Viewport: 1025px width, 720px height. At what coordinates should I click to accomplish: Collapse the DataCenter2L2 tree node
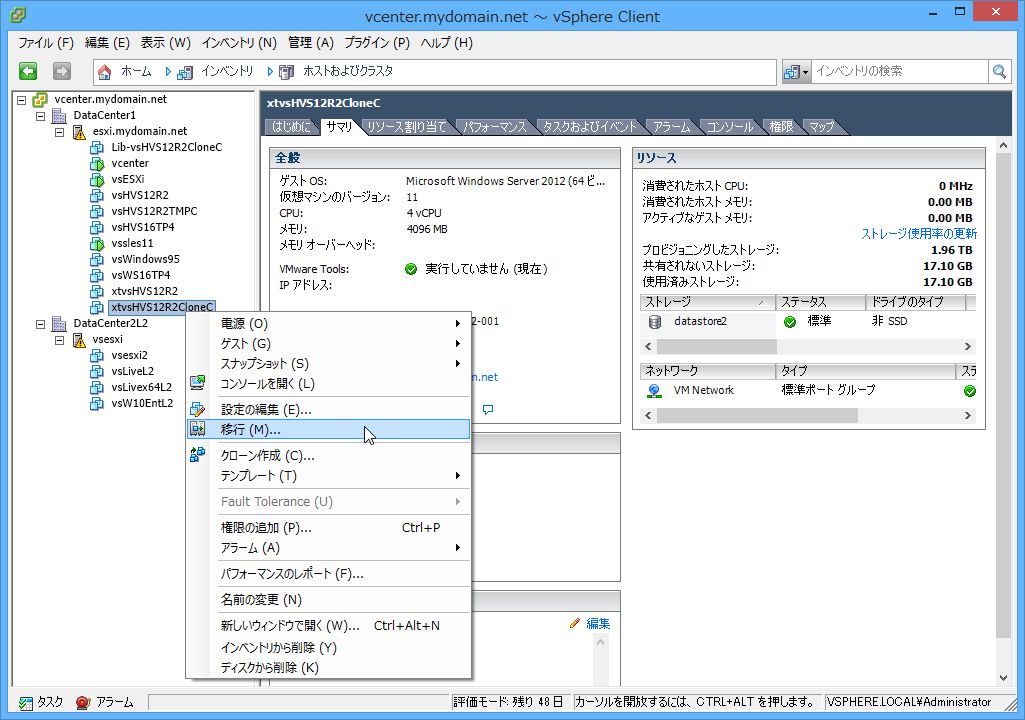point(41,324)
